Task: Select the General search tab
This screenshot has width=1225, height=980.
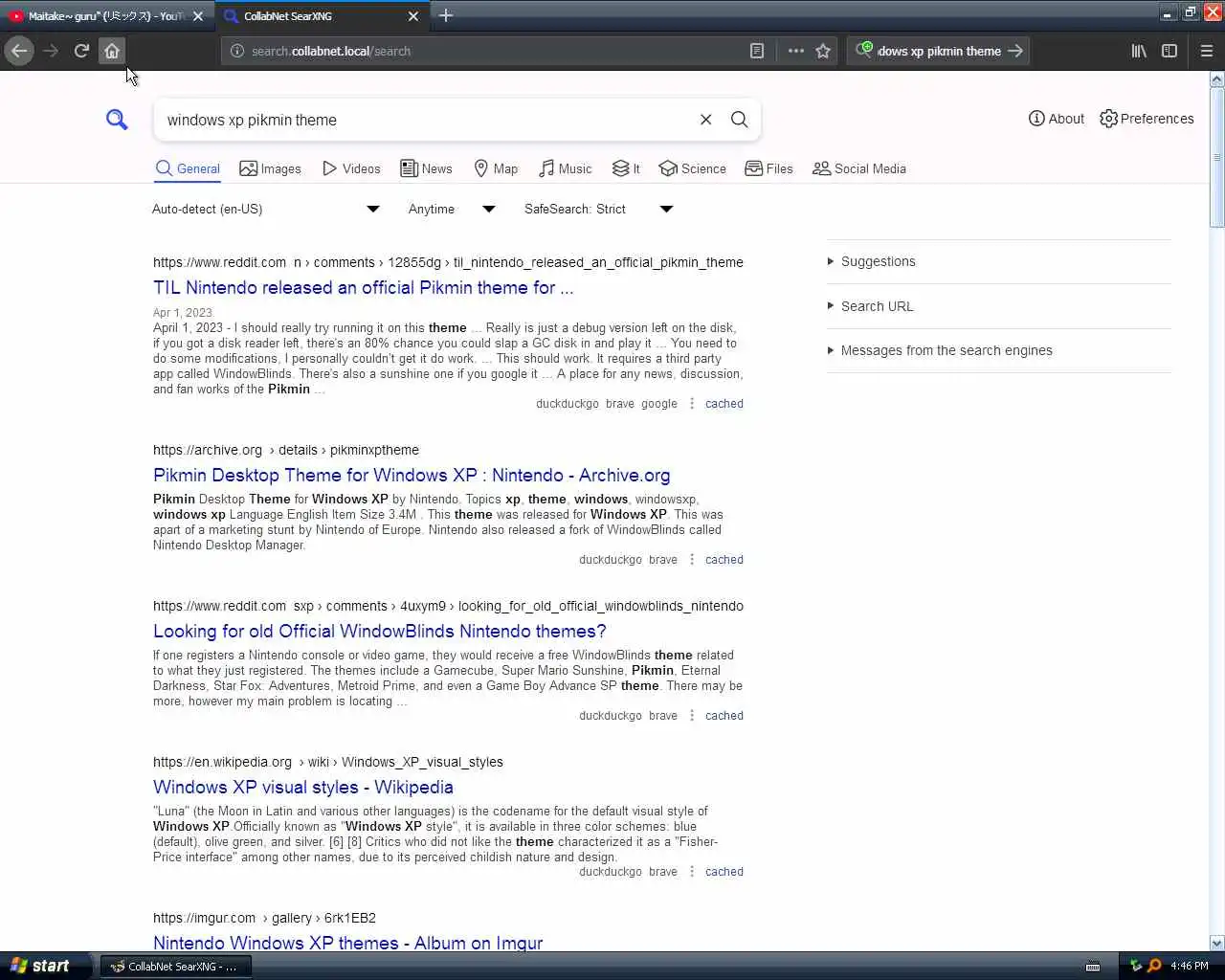Action: 188,168
